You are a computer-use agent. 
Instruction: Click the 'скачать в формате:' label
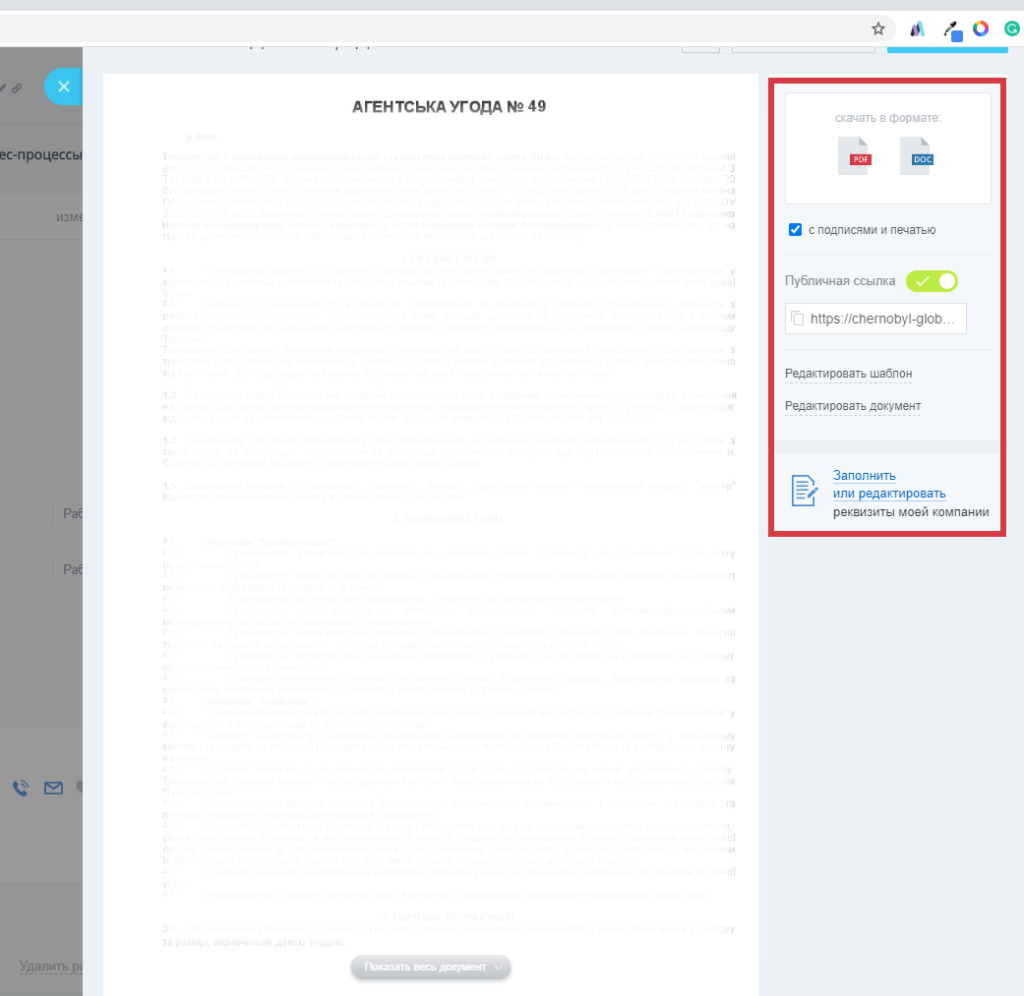(x=888, y=118)
